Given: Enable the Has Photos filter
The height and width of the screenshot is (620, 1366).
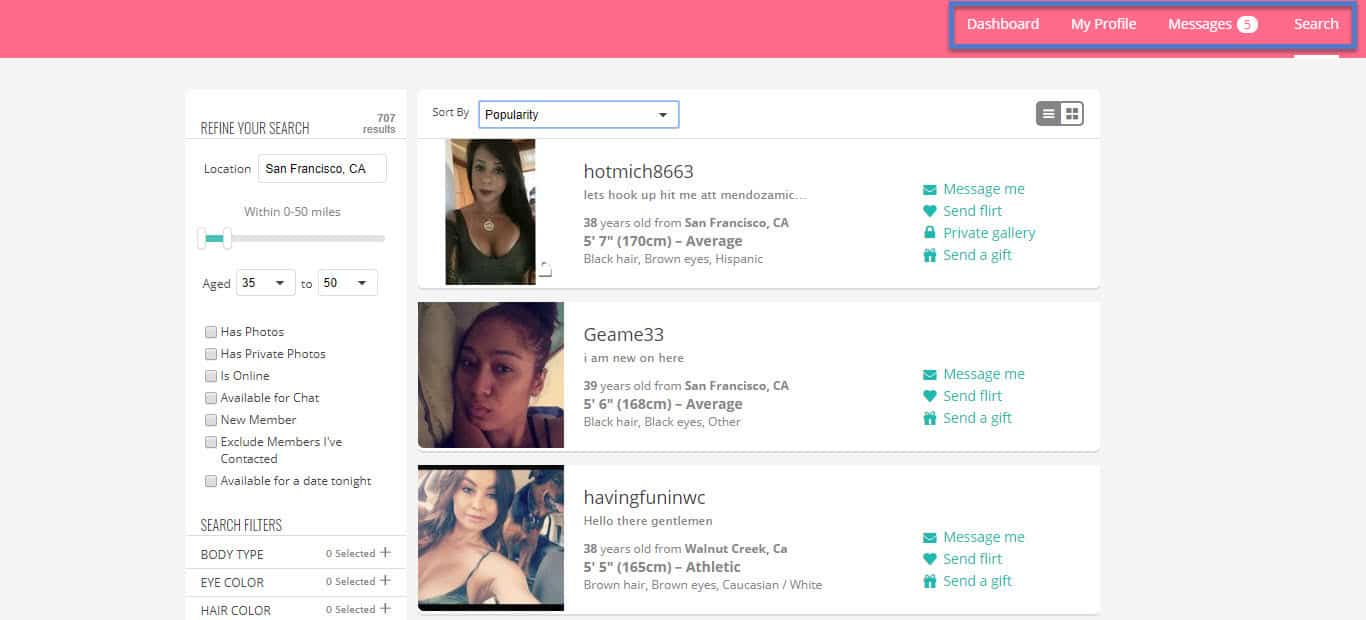Looking at the screenshot, I should click(211, 332).
